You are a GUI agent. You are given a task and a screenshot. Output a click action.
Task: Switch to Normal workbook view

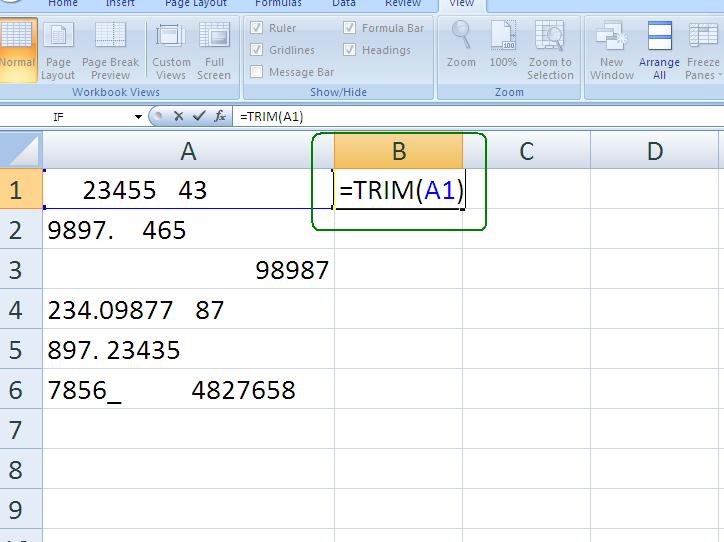point(18,50)
